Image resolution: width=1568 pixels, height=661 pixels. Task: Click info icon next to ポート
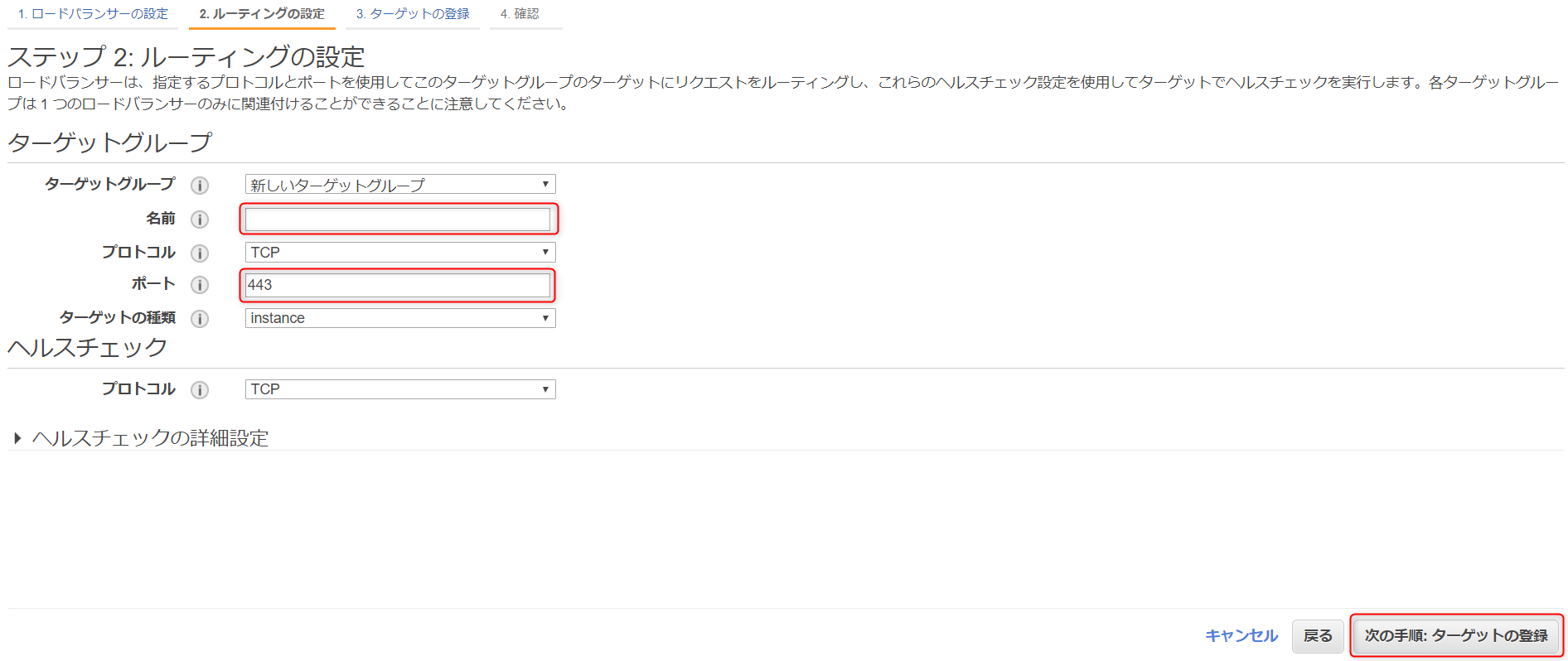click(200, 285)
